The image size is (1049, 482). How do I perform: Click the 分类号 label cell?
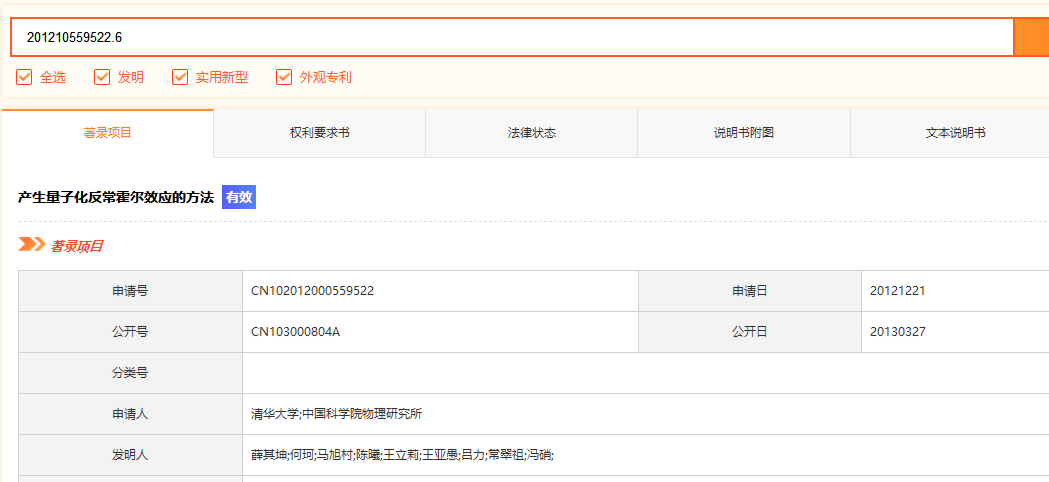click(x=130, y=373)
